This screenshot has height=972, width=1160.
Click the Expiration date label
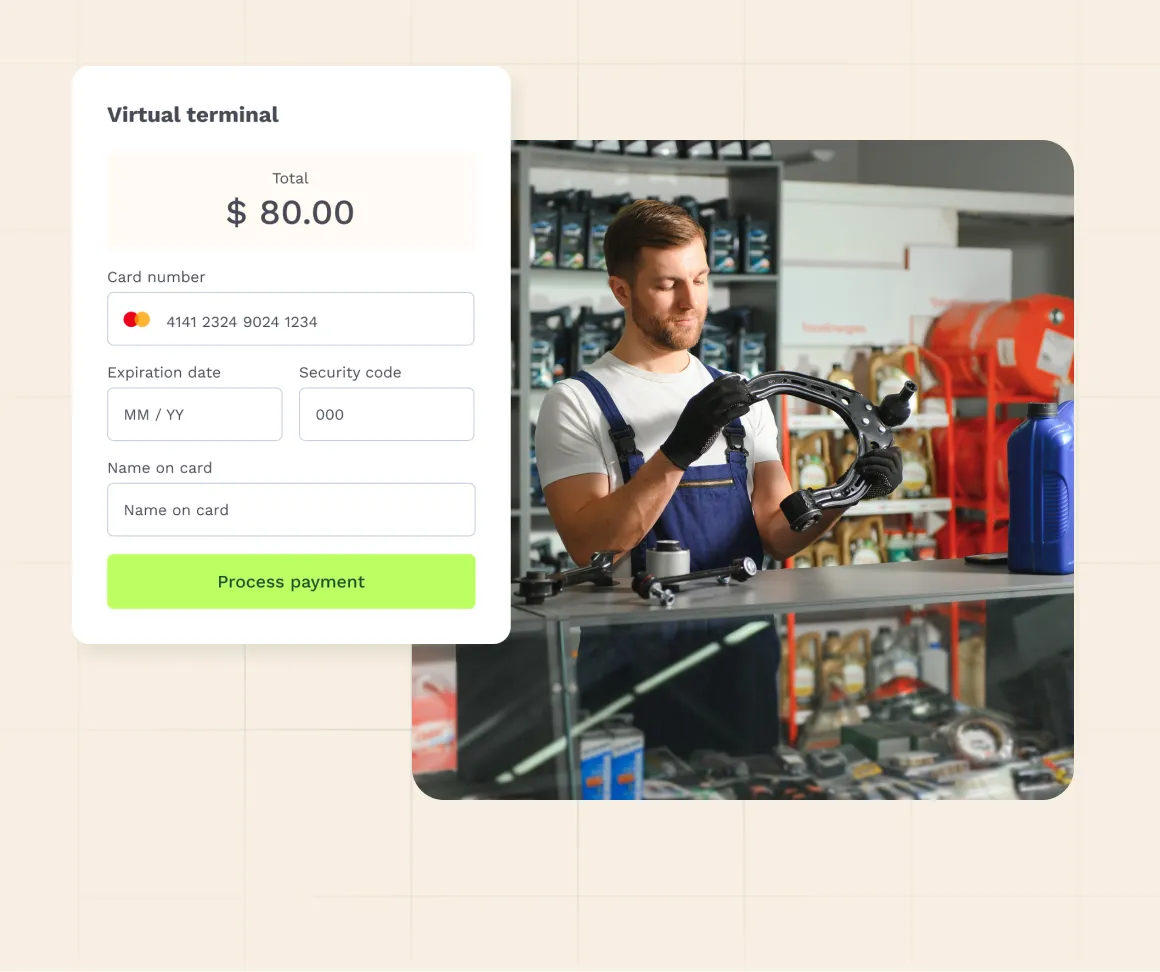164,372
